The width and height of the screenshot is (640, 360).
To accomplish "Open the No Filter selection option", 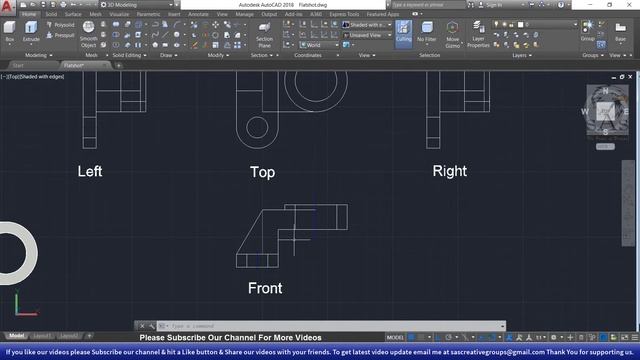I will pyautogui.click(x=427, y=32).
